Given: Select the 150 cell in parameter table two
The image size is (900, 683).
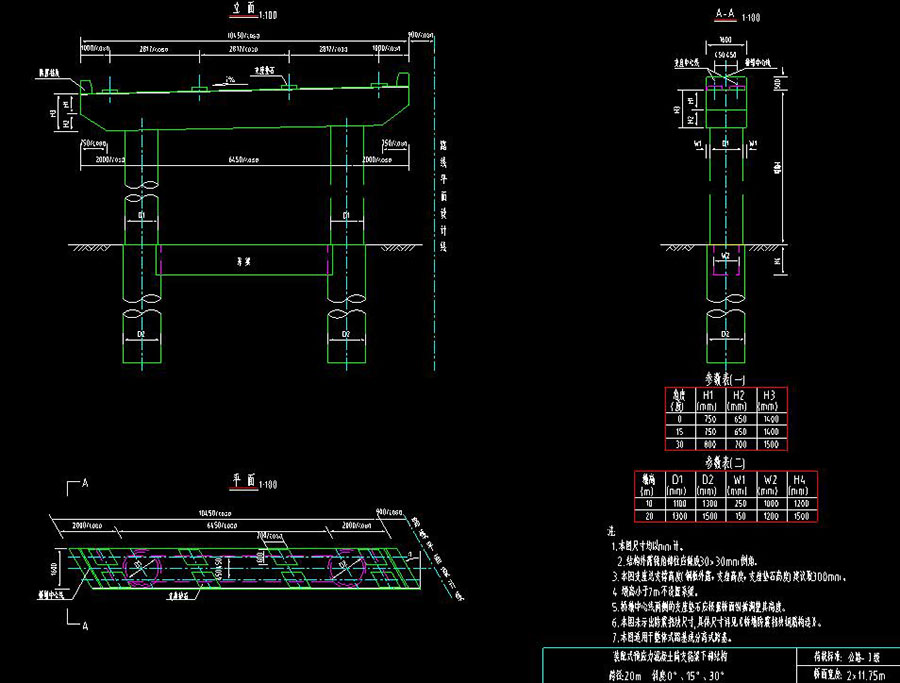Looking at the screenshot, I should [740, 516].
